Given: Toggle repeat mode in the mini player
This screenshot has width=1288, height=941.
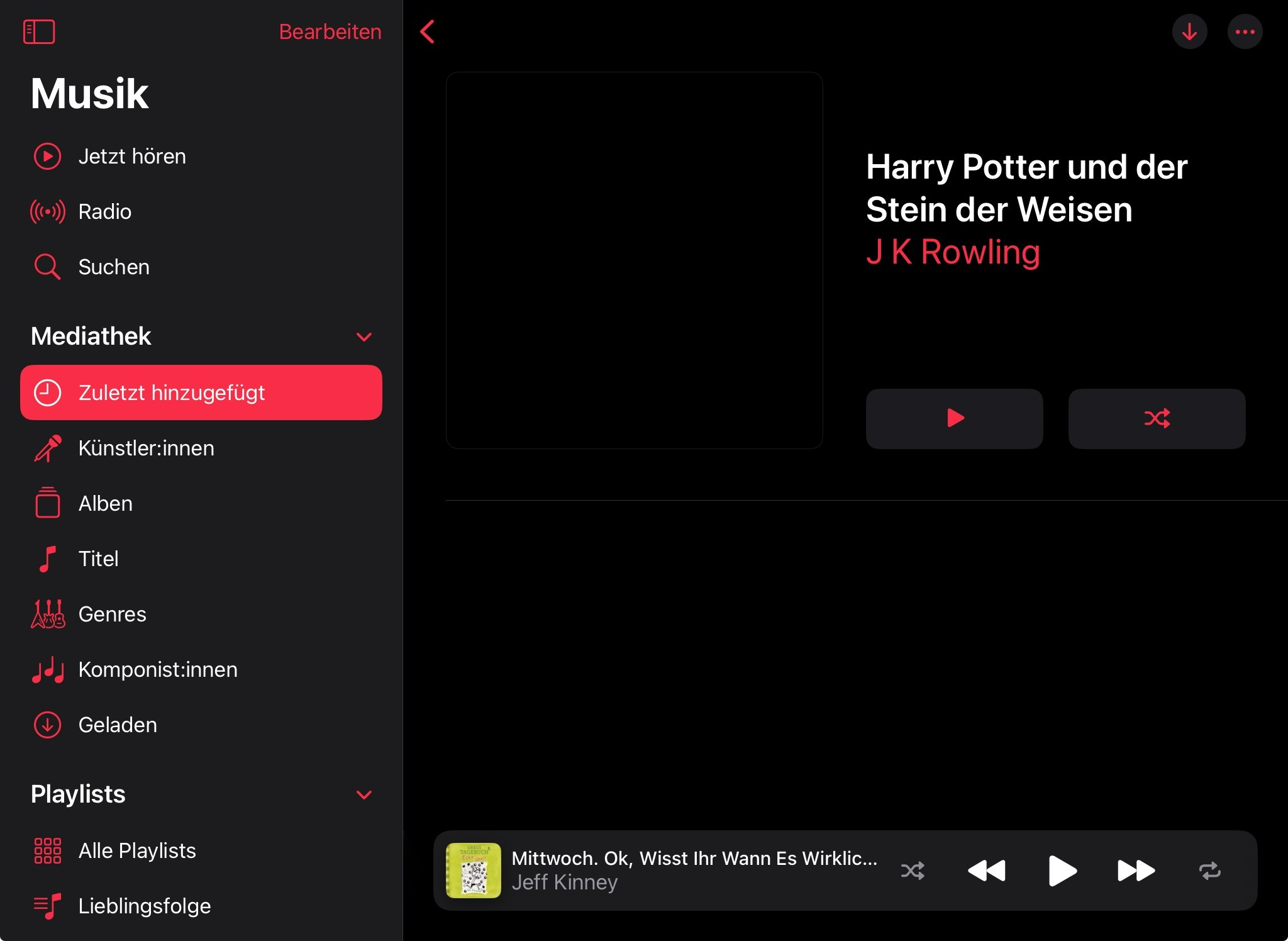Looking at the screenshot, I should [1209, 871].
